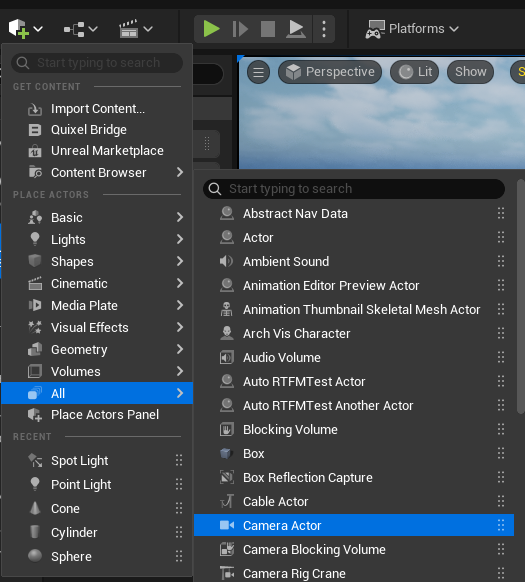
Task: Select Camera Actor from the list
Action: click(x=354, y=525)
